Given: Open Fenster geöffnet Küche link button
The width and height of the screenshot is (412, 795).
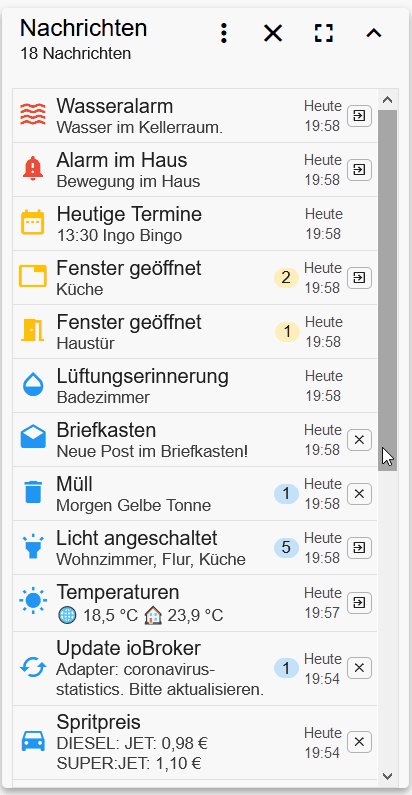Looking at the screenshot, I should 359,278.
